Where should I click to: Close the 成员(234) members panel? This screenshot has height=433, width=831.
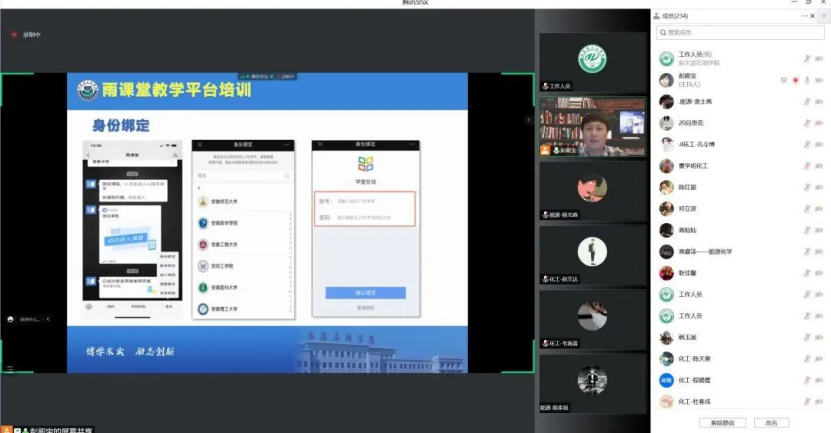point(812,16)
